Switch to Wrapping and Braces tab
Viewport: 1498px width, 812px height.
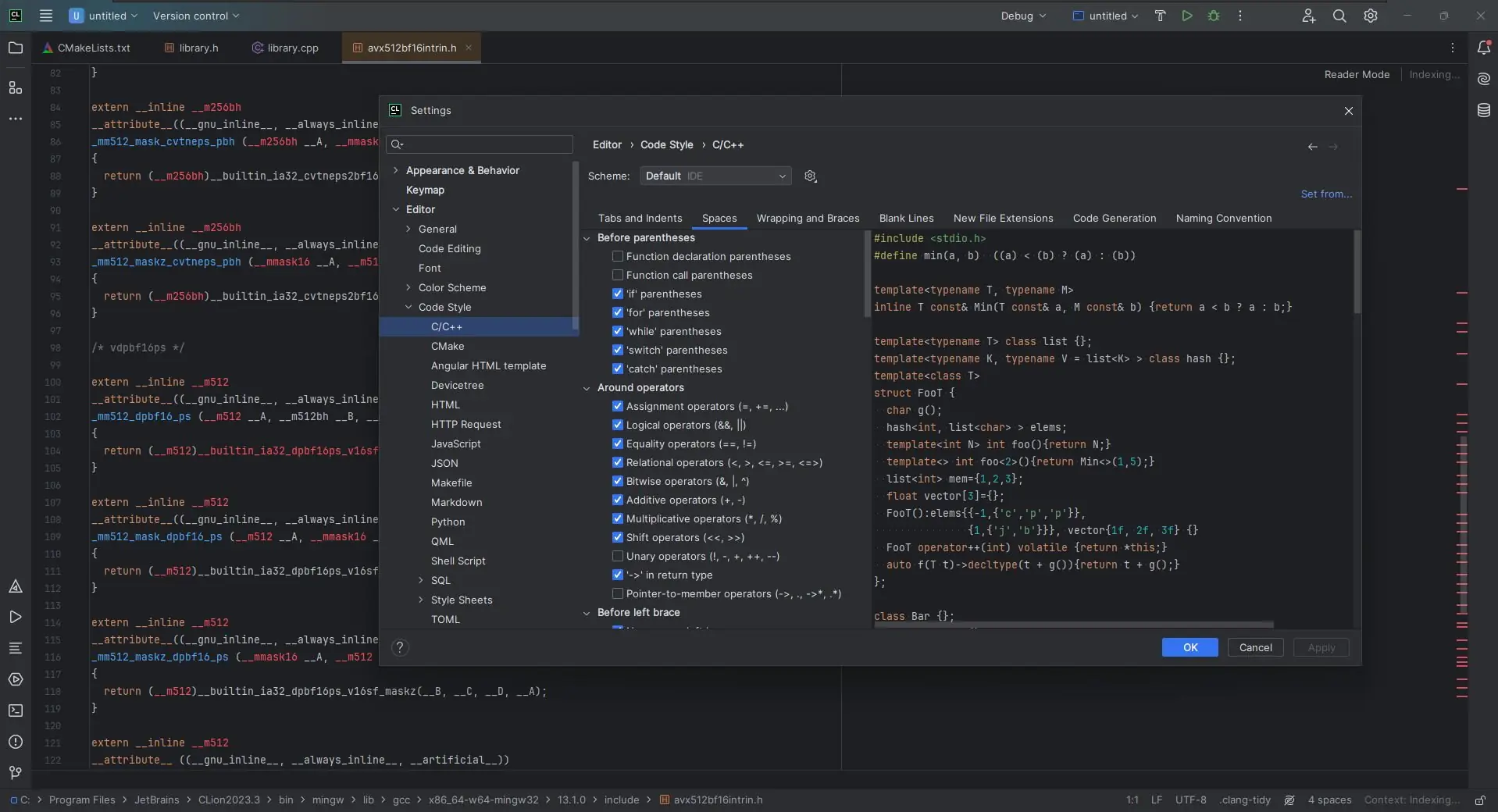[x=808, y=219]
